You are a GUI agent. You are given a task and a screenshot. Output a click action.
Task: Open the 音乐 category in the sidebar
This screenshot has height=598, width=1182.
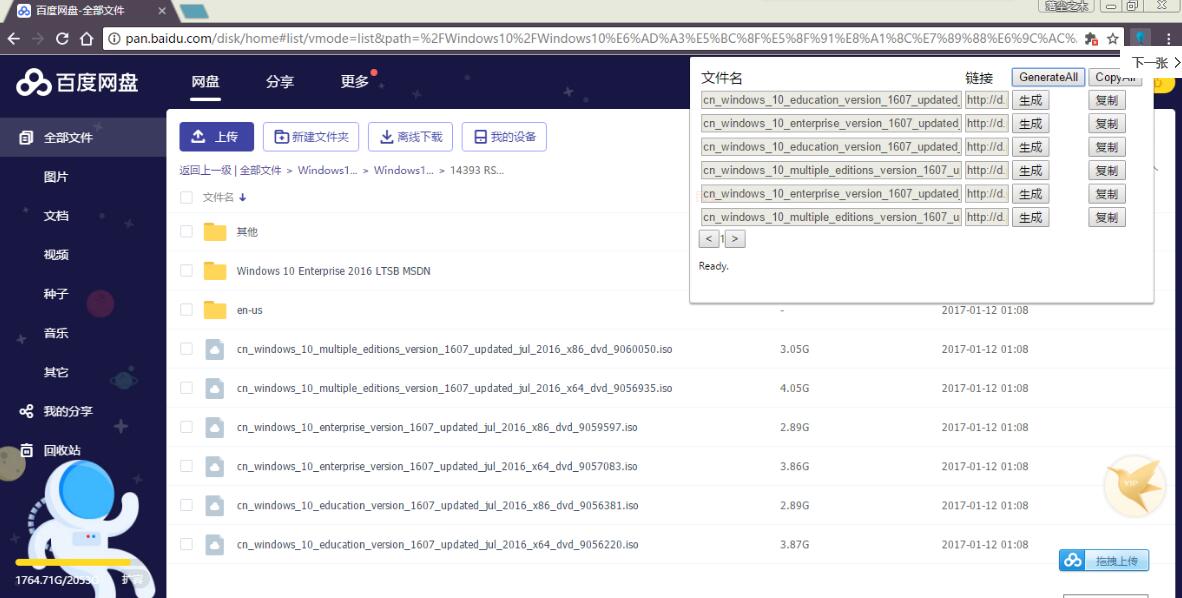(x=56, y=333)
